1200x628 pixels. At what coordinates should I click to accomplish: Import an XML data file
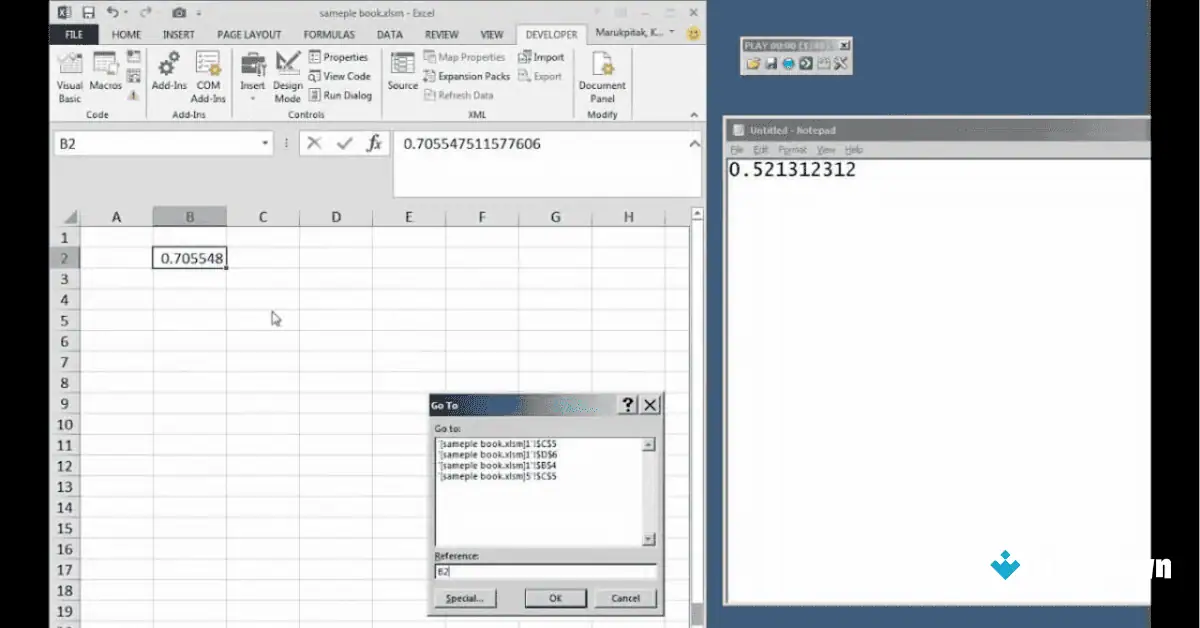541,57
